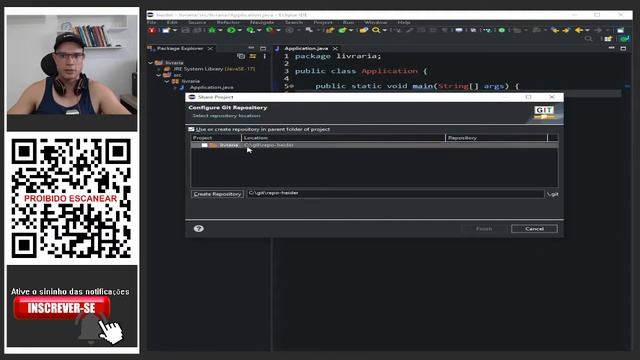Open the Source menu
This screenshot has width=640, height=360.
[x=197, y=22]
